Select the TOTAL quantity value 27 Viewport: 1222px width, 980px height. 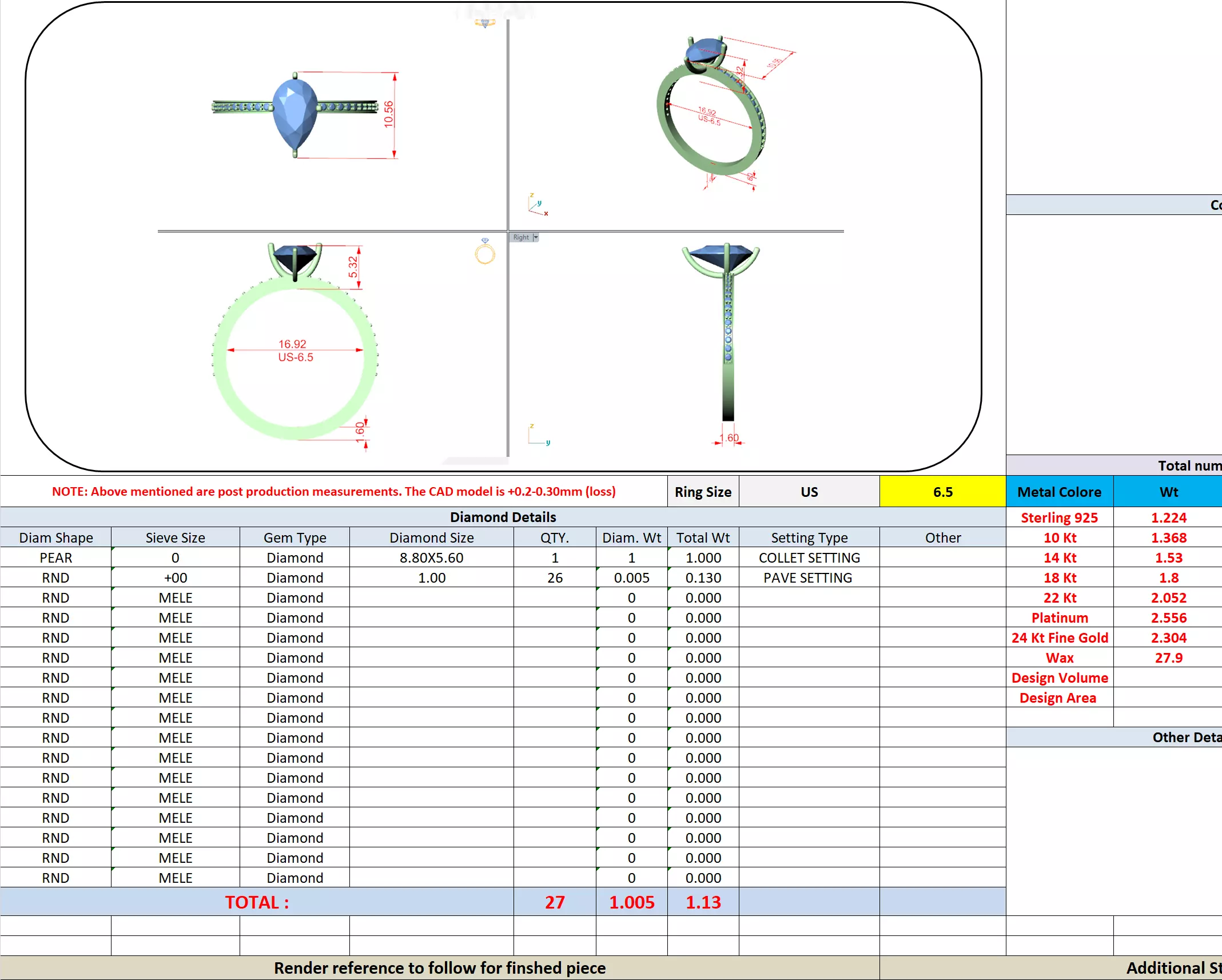554,902
